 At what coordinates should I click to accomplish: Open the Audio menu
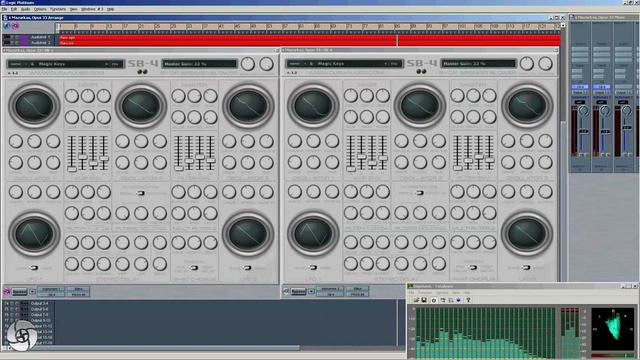(x=25, y=9)
